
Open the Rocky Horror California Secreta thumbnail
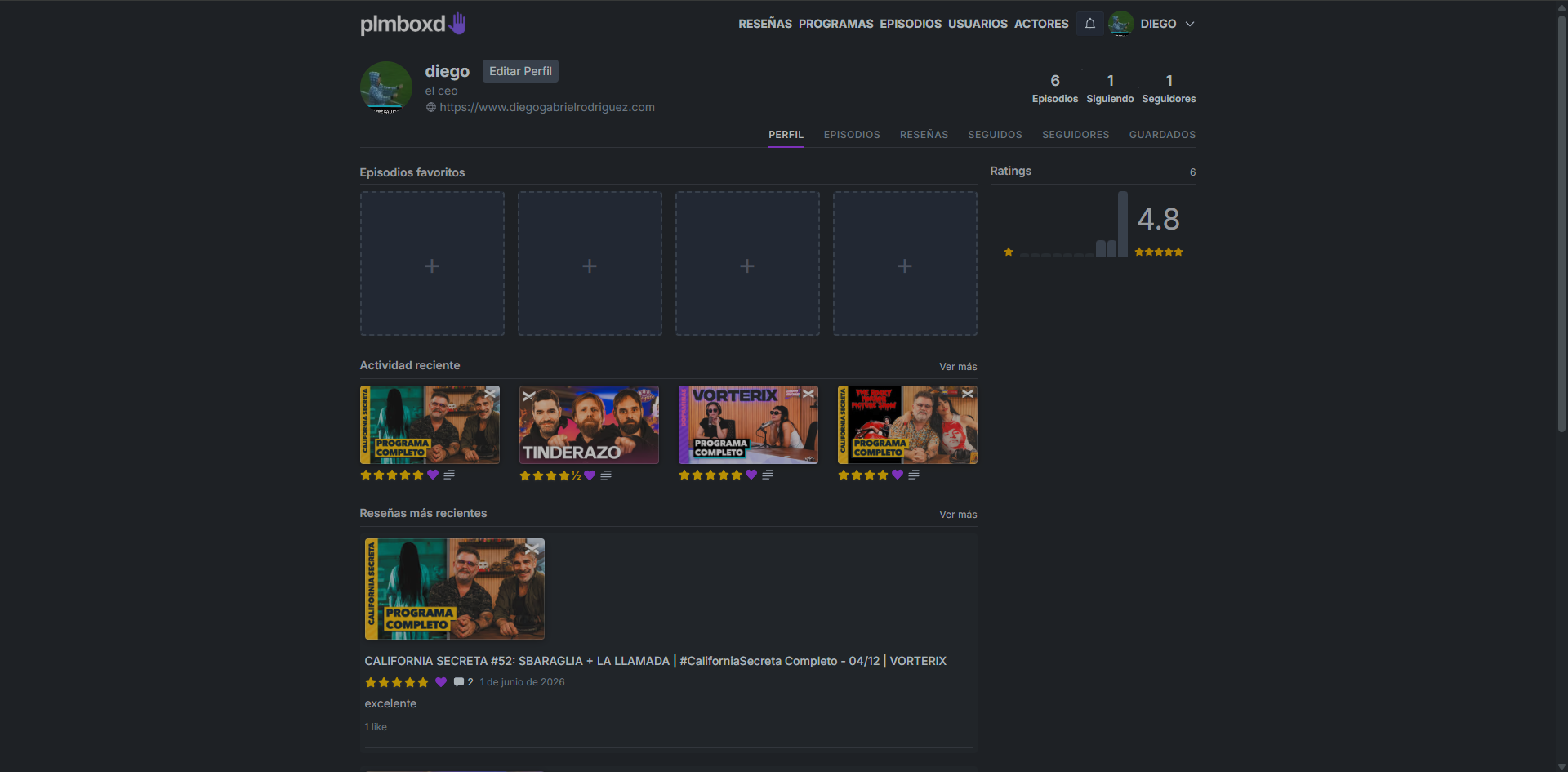[907, 425]
